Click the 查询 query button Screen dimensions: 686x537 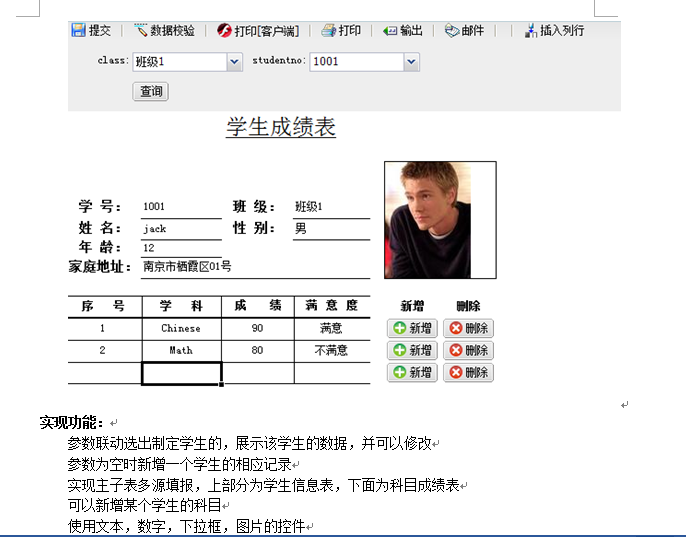[150, 91]
